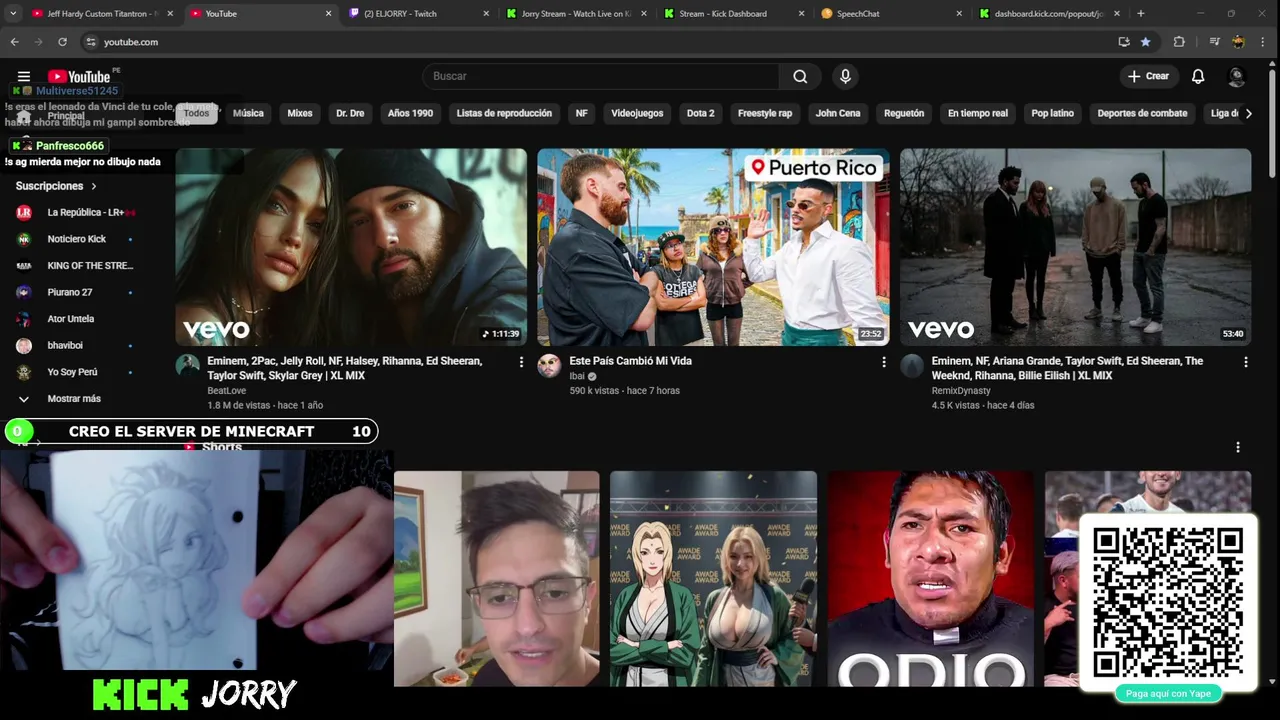Open the YouTube hamburger guide menu

pos(24,76)
